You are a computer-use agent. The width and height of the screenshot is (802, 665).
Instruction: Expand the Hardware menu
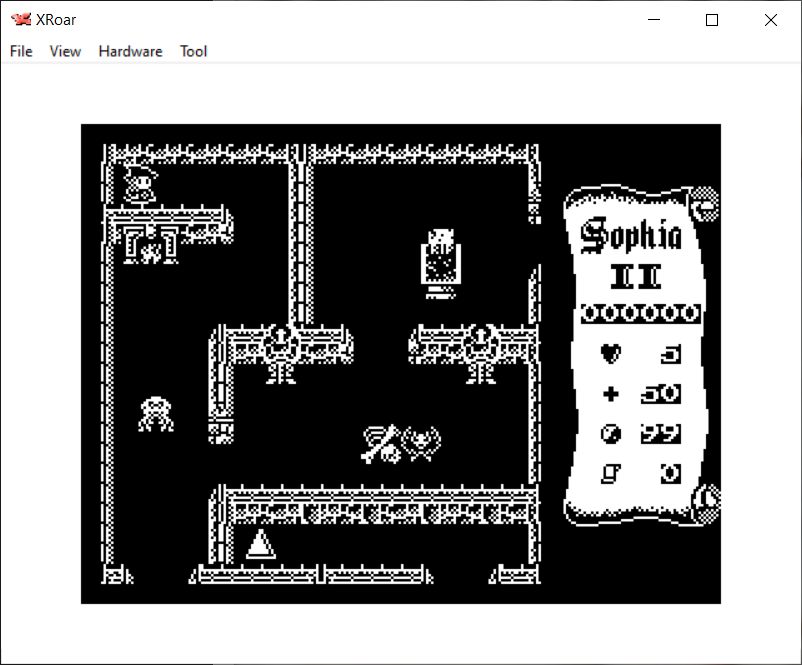pos(130,51)
